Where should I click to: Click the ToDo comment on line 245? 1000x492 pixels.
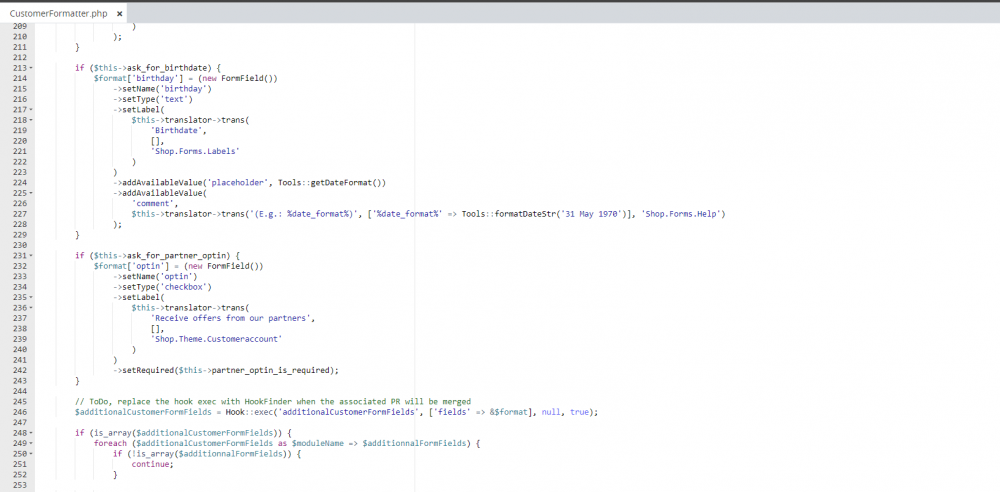pyautogui.click(x=272, y=401)
